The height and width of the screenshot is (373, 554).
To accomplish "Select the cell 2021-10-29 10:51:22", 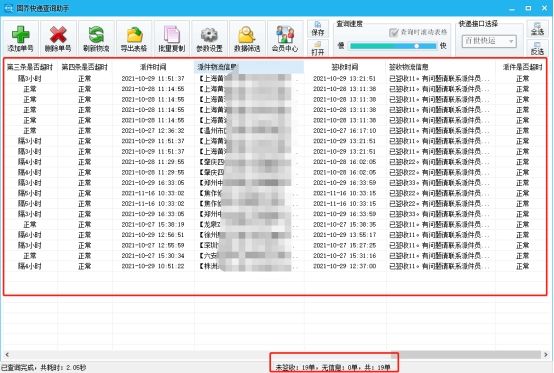I will click(153, 266).
